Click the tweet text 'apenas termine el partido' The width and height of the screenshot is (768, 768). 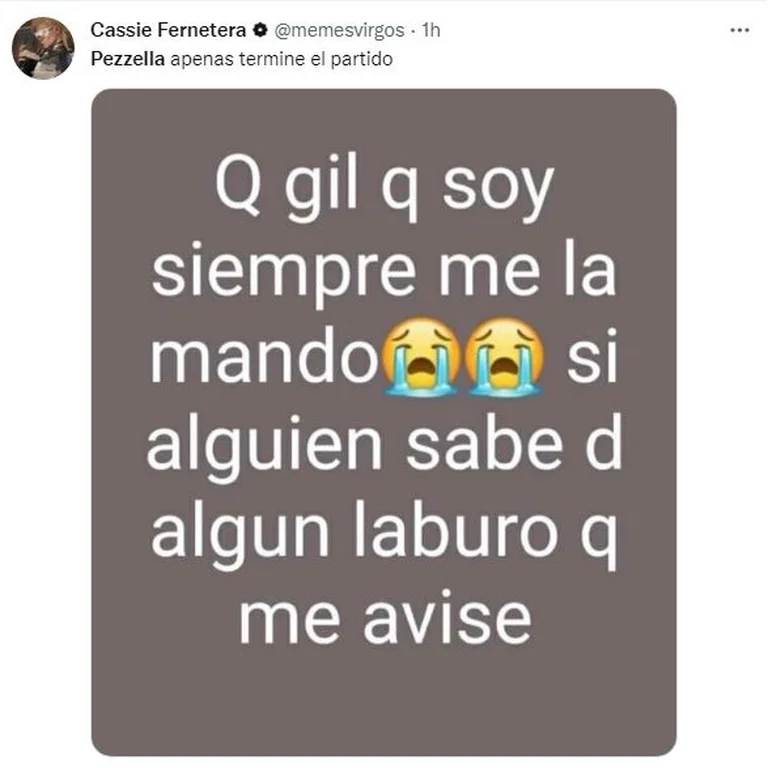click(x=282, y=59)
